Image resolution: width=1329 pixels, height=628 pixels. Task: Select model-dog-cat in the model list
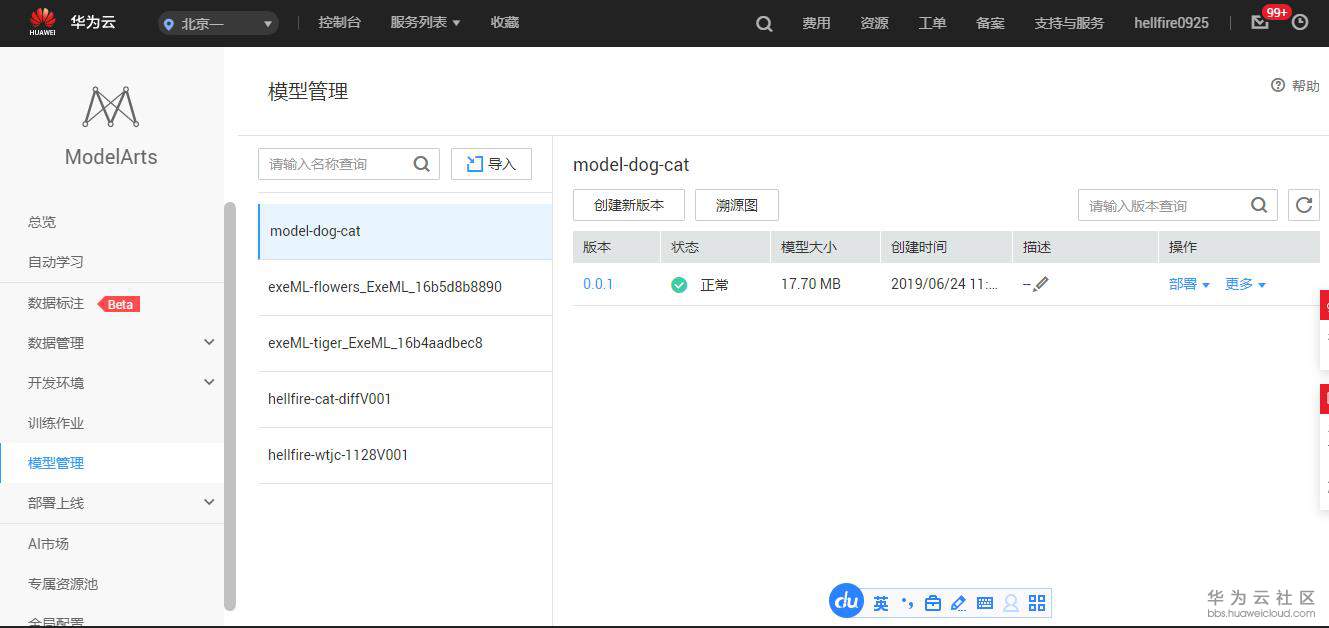pos(405,231)
